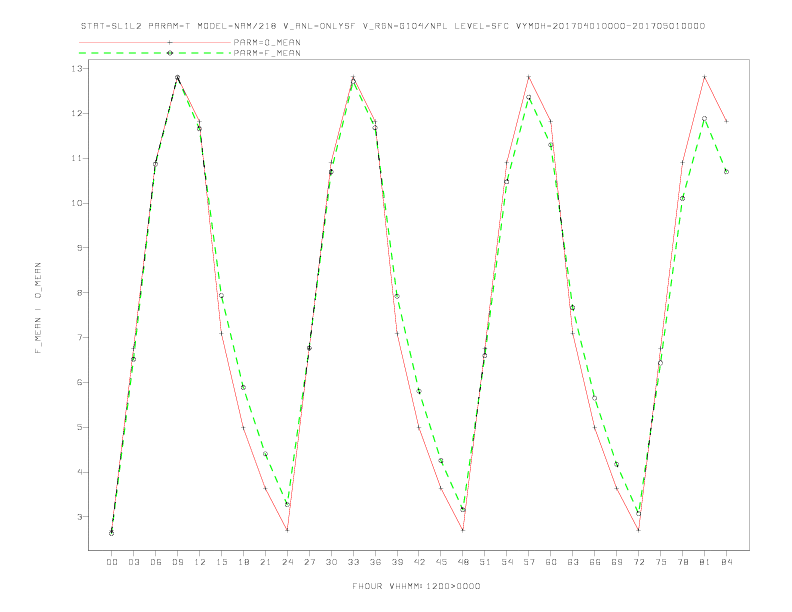Click the O_MEAN plus marker at hour 84
Viewport: 792px width, 612px height.
(726, 121)
